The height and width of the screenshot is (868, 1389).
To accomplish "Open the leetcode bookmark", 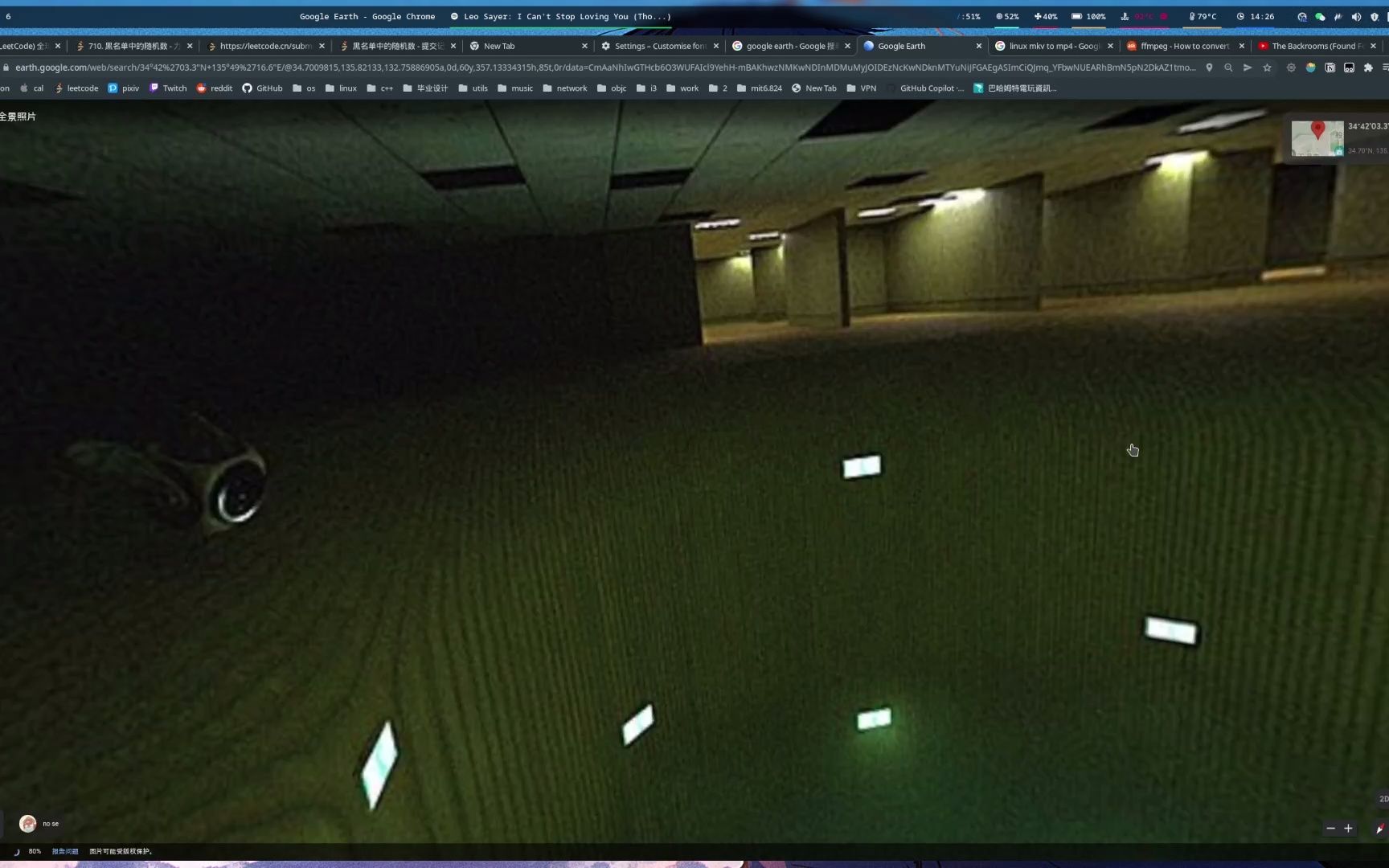I will (76, 88).
